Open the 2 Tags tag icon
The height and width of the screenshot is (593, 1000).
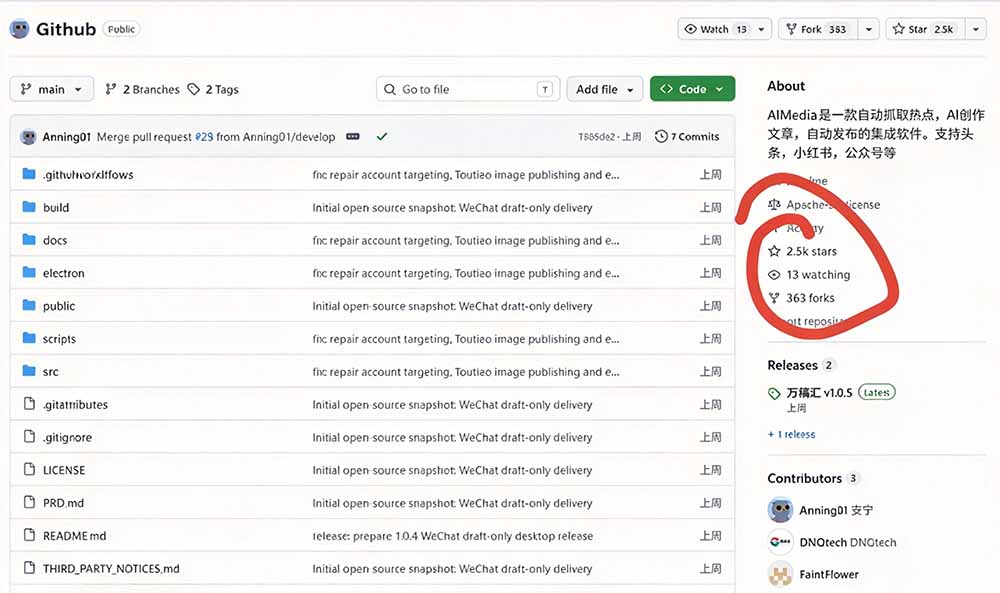tap(194, 89)
